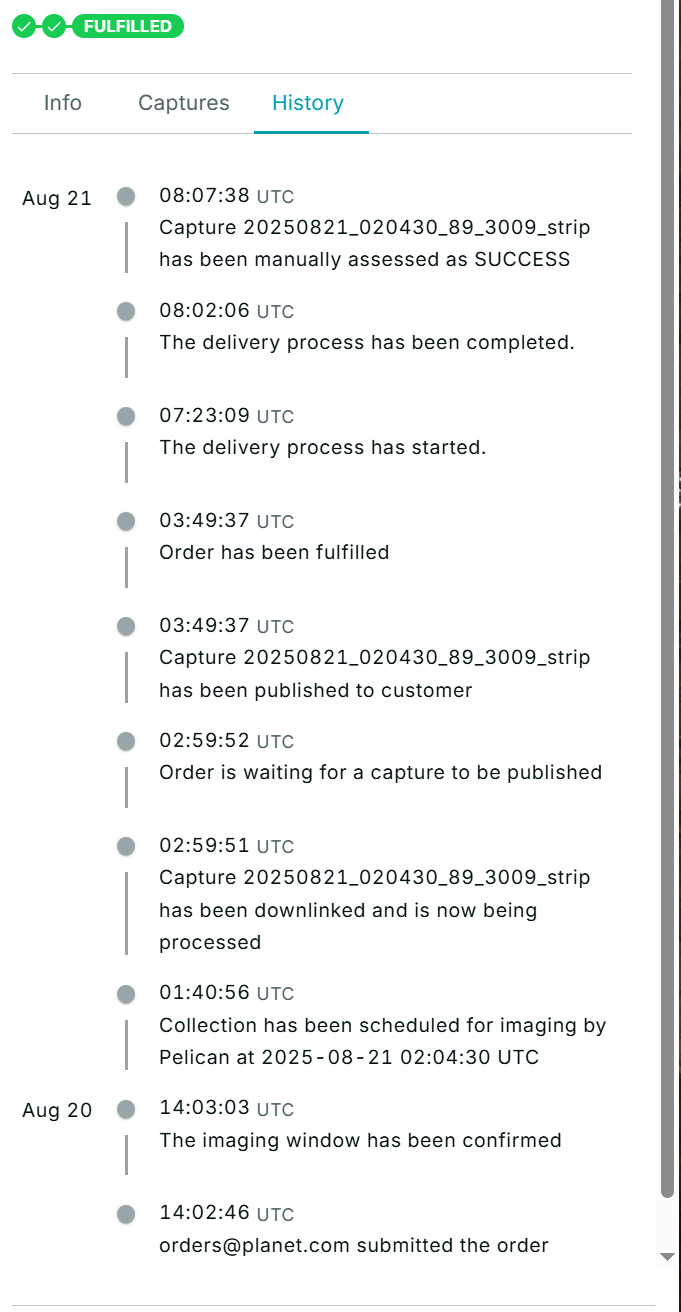
Task: Switch to the Info tab
Action: pyautogui.click(x=63, y=103)
